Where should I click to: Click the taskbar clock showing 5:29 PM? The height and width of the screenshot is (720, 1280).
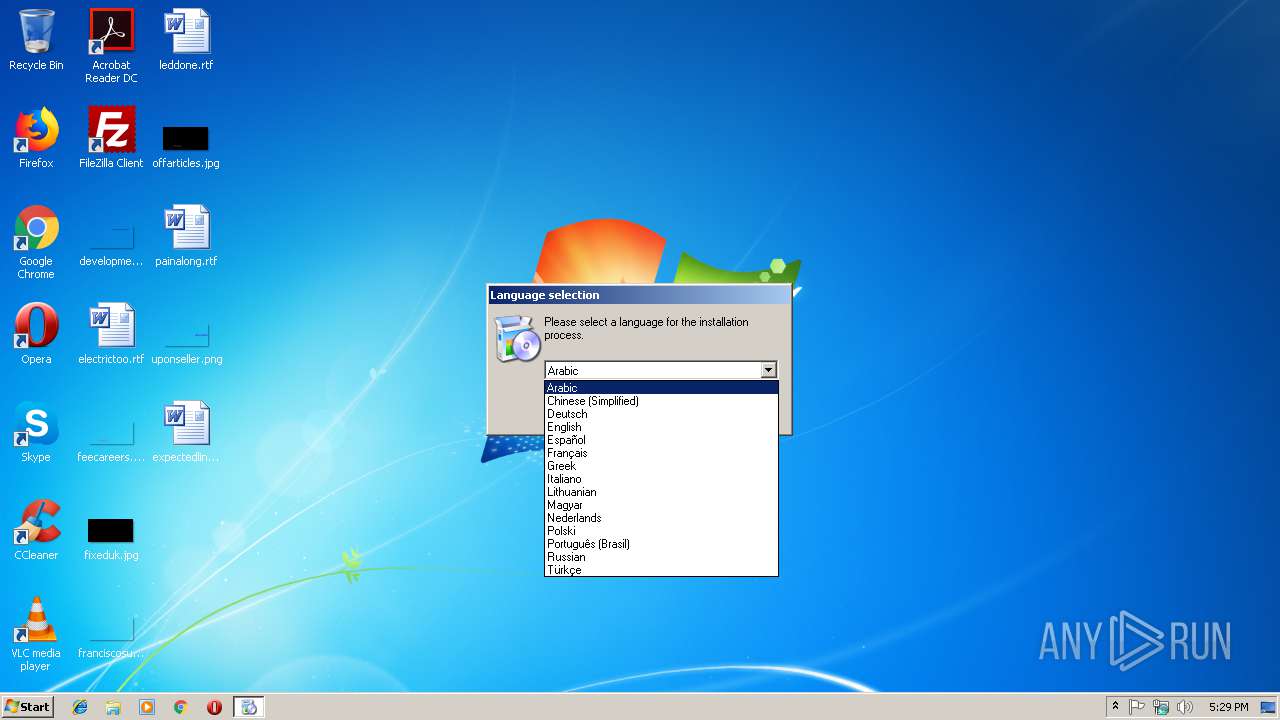tap(1228, 707)
